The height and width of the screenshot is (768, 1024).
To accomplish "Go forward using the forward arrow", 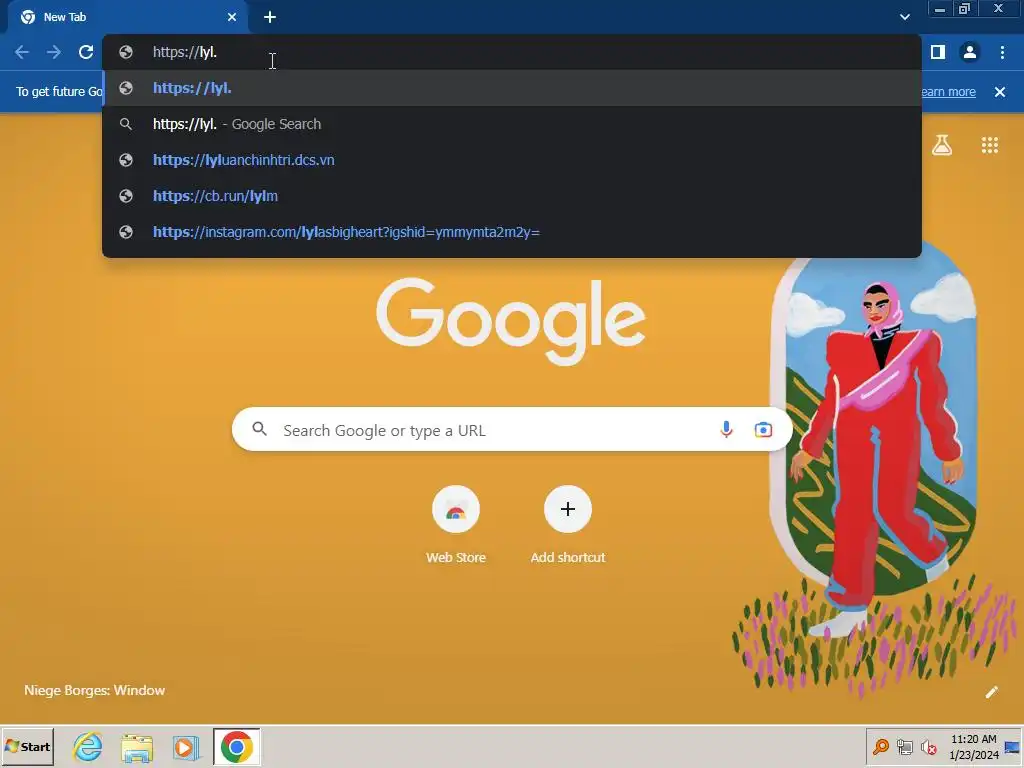I will (x=54, y=52).
